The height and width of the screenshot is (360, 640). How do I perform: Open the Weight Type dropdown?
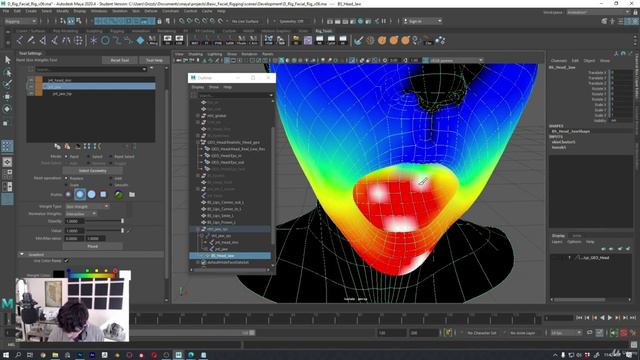[87, 207]
